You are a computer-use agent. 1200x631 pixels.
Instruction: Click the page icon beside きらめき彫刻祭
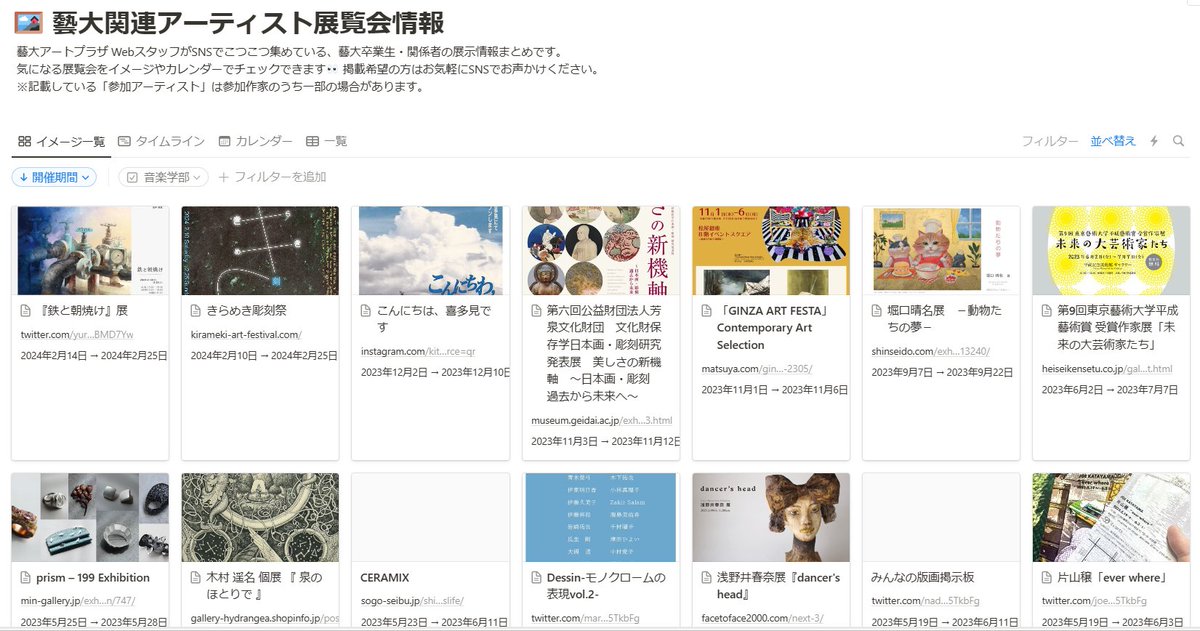[197, 311]
